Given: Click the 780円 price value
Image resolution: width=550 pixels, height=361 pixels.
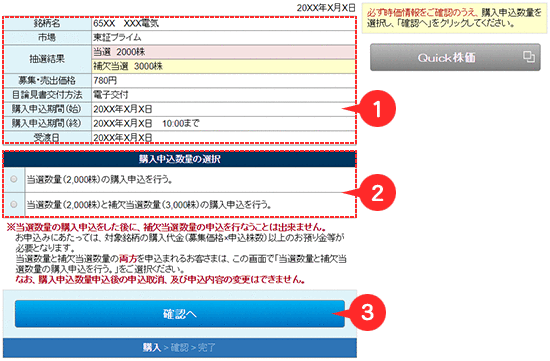Looking at the screenshot, I should click(105, 81).
